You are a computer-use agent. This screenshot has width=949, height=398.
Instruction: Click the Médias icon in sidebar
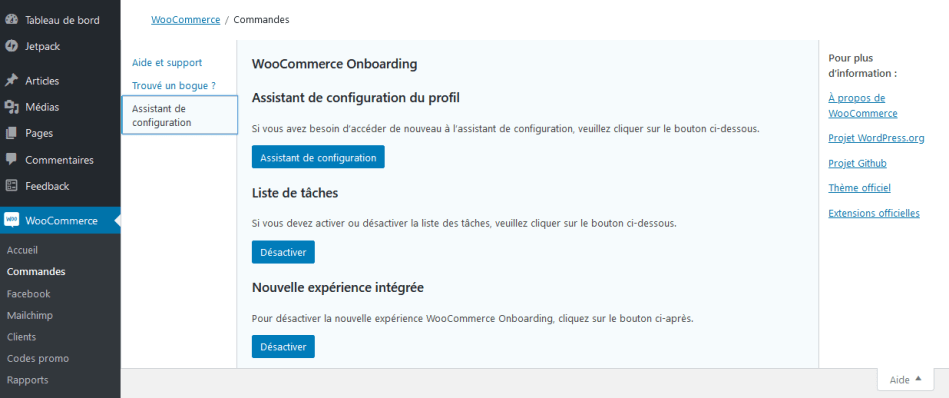tap(11, 107)
